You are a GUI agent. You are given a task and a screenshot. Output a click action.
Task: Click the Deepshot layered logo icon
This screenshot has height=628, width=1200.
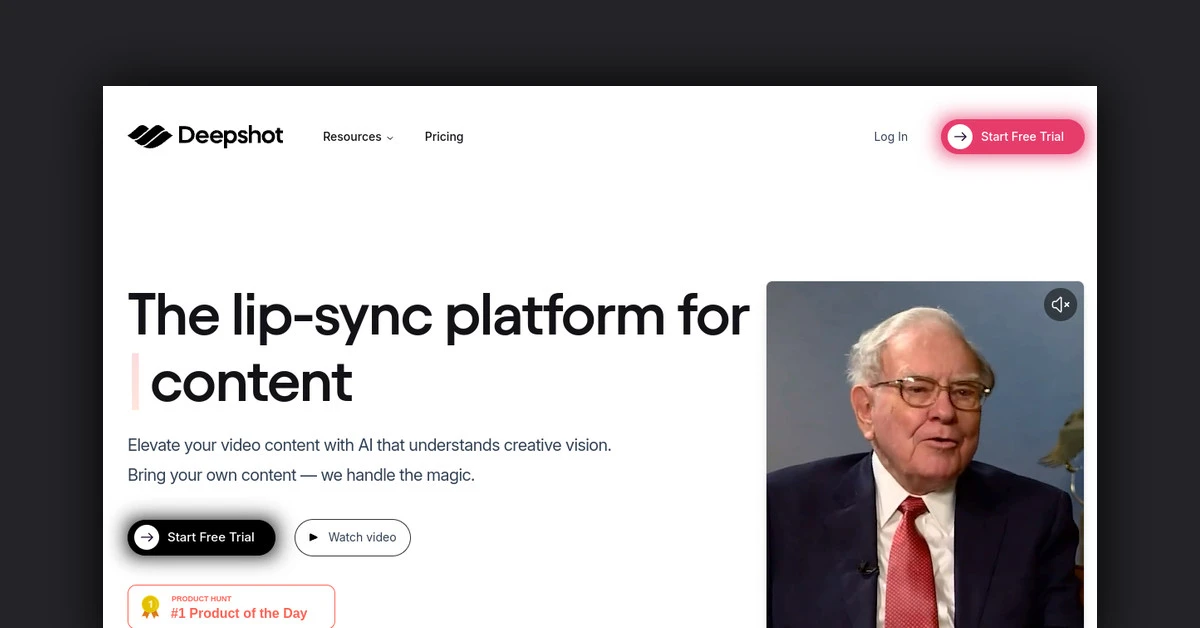[150, 136]
